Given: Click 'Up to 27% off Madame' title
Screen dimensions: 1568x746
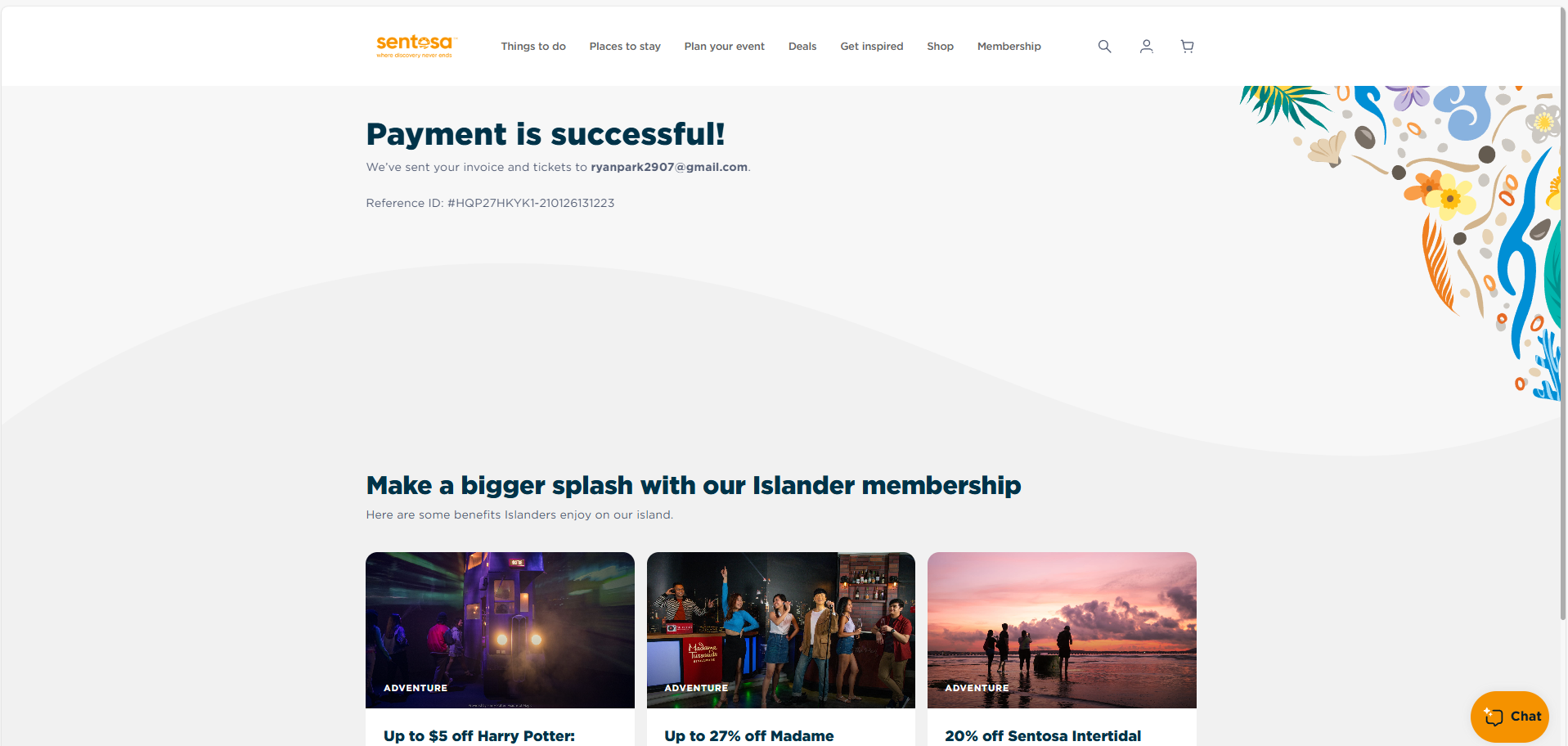Looking at the screenshot, I should tap(749, 735).
